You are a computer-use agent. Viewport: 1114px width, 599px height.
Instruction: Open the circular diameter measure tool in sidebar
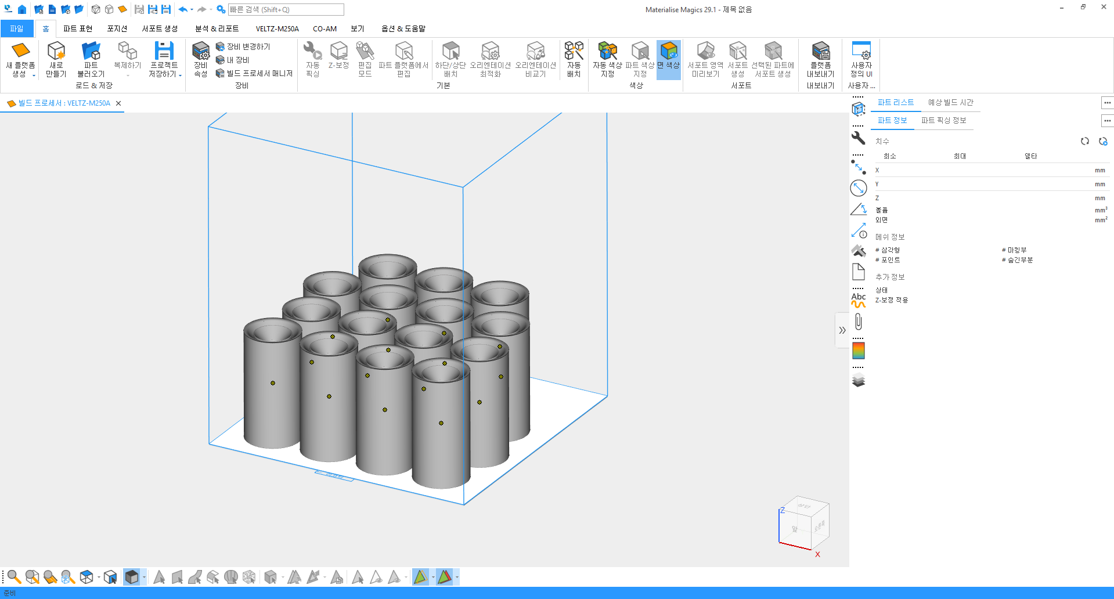pyautogui.click(x=858, y=188)
